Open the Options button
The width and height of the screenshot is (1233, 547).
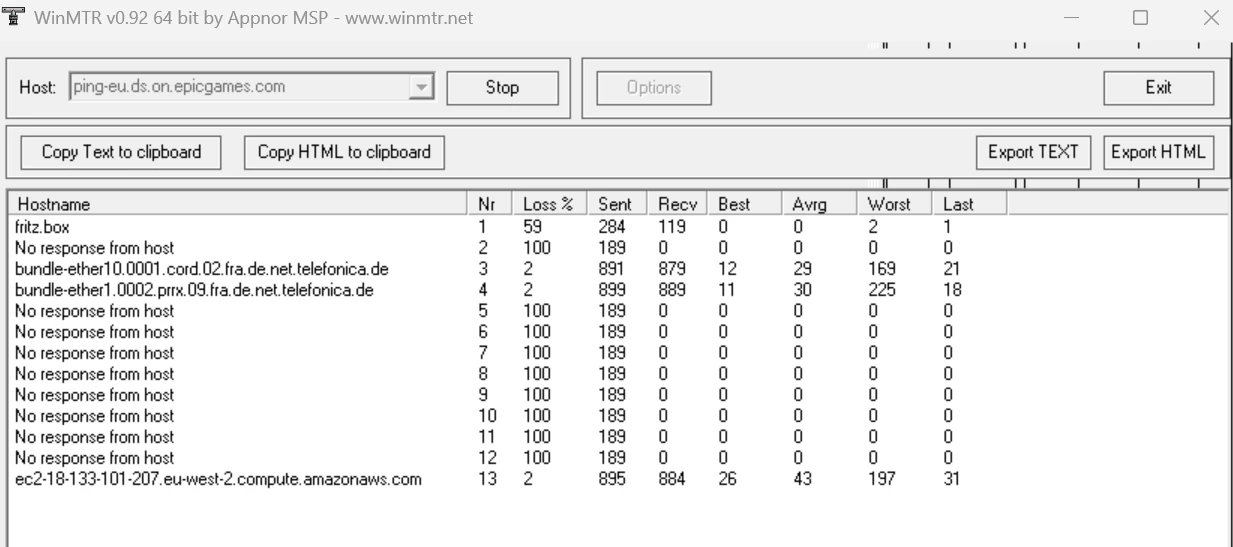654,88
